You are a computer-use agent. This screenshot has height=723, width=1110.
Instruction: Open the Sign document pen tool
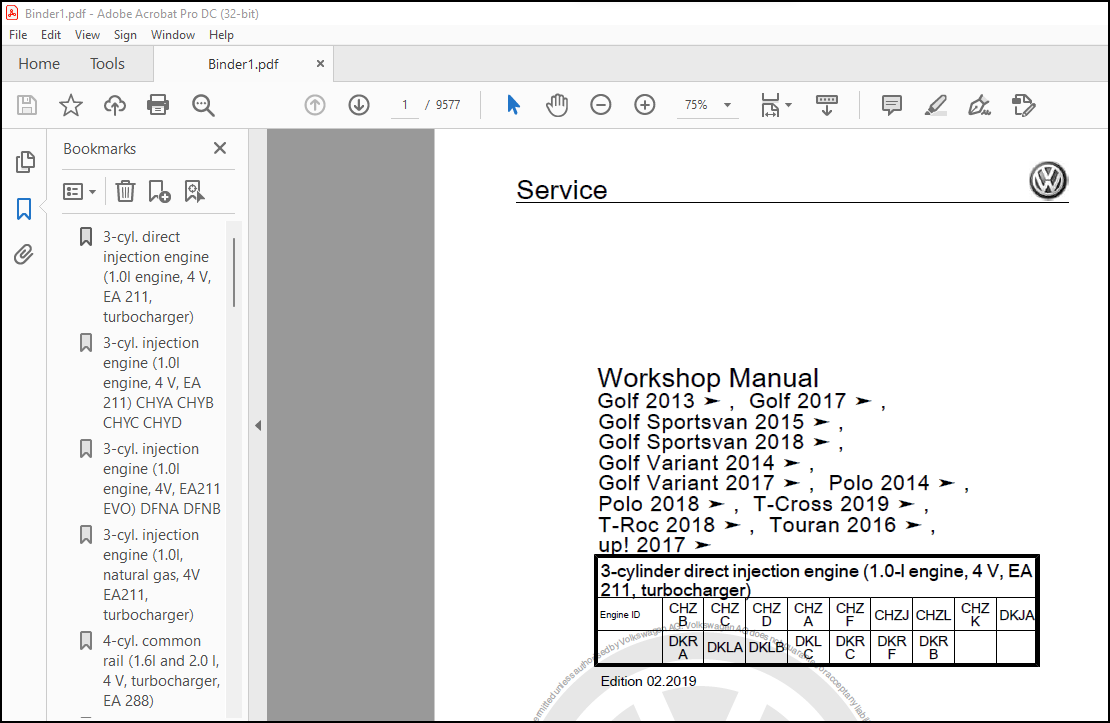pos(980,105)
